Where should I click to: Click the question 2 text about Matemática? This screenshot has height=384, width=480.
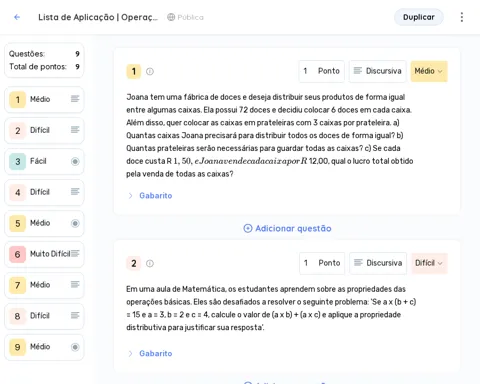tap(271, 308)
